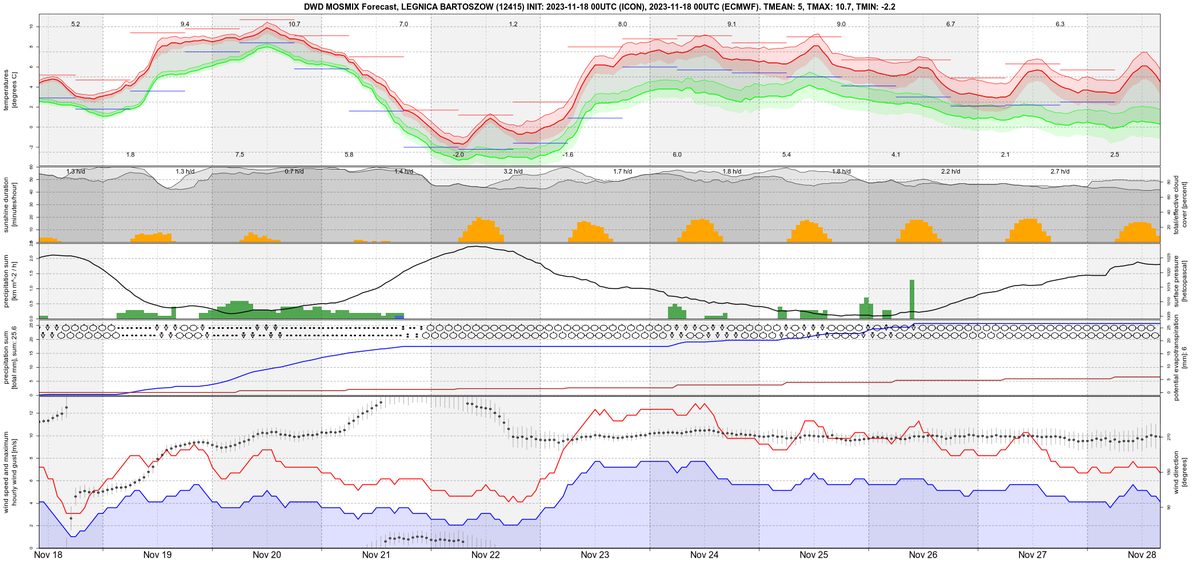Click the daily max value 8.0
The image size is (1200, 571).
(622, 23)
